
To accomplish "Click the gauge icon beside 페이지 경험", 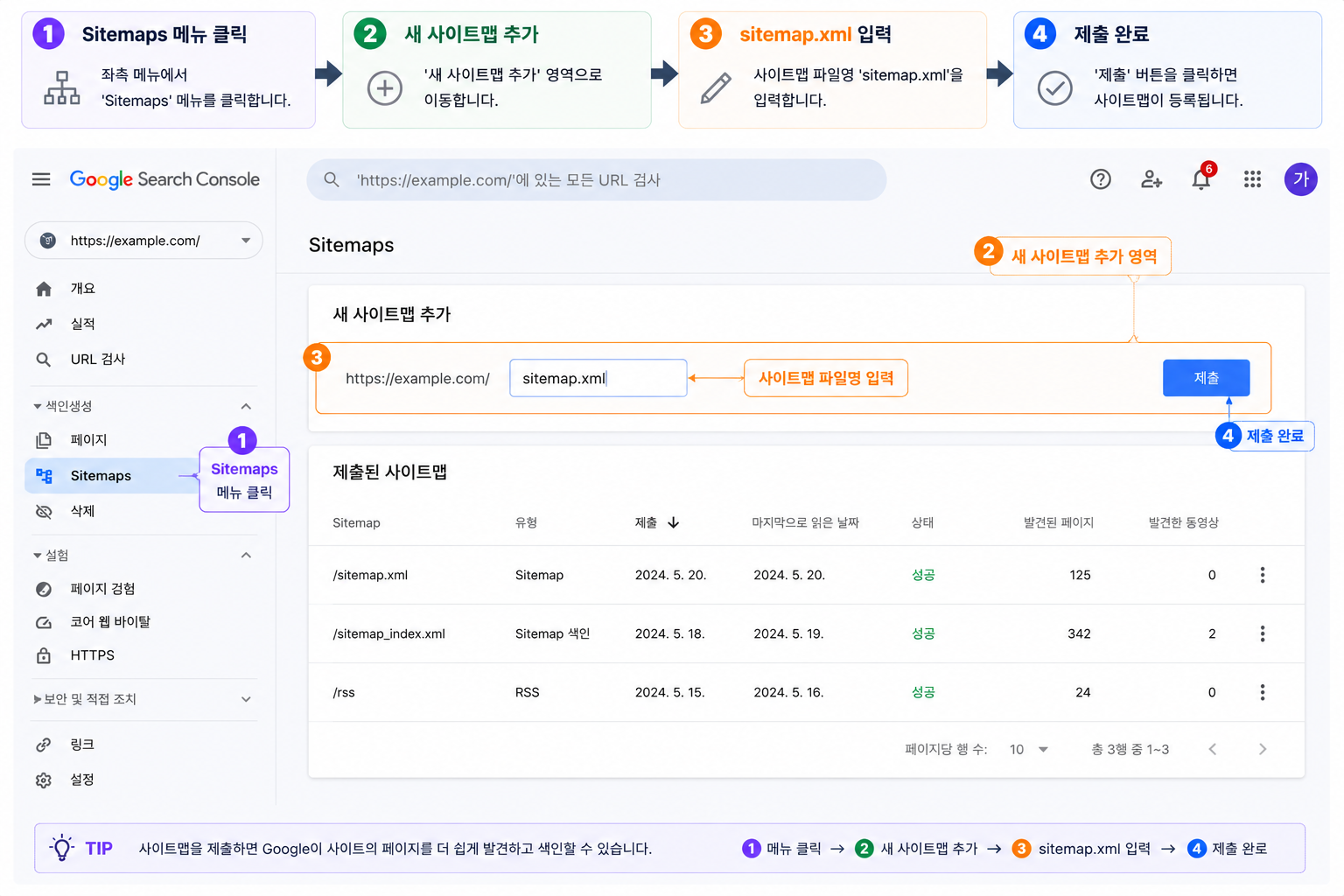I will pos(44,589).
